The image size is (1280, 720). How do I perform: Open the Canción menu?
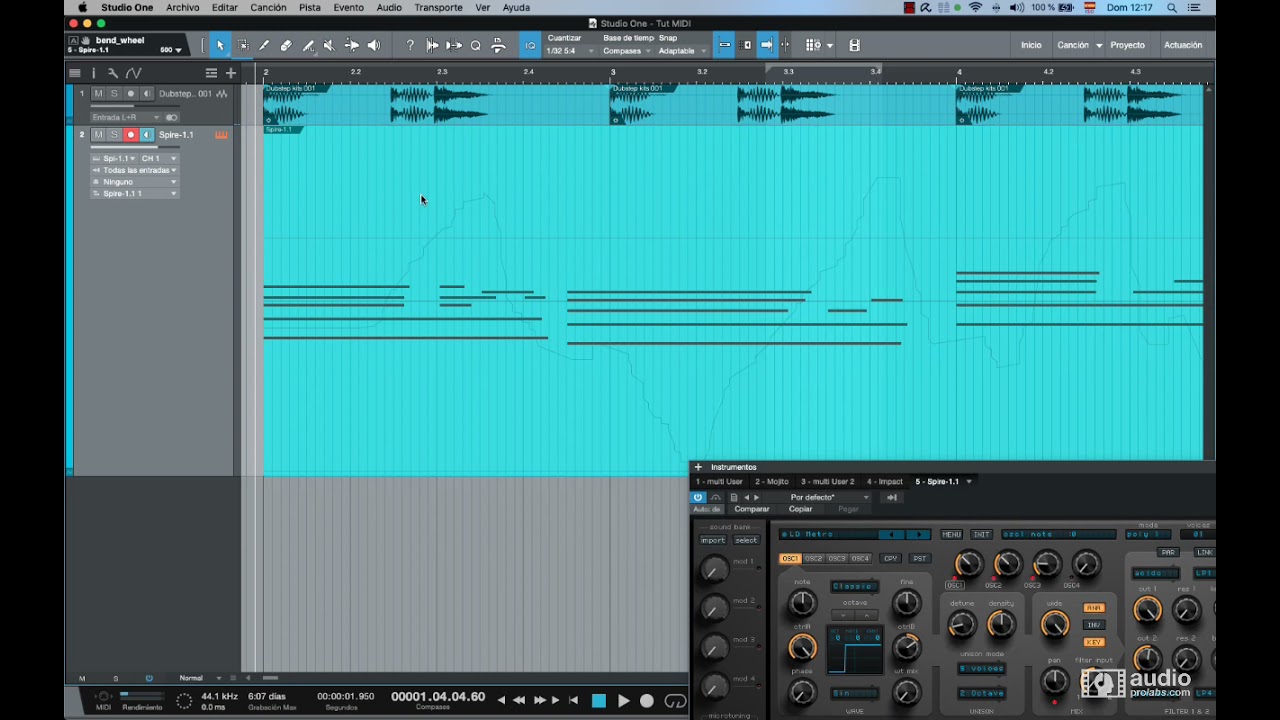[x=268, y=7]
